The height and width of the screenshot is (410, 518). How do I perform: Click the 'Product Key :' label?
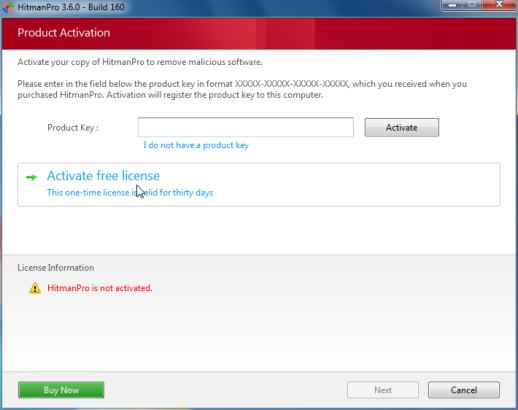73,128
